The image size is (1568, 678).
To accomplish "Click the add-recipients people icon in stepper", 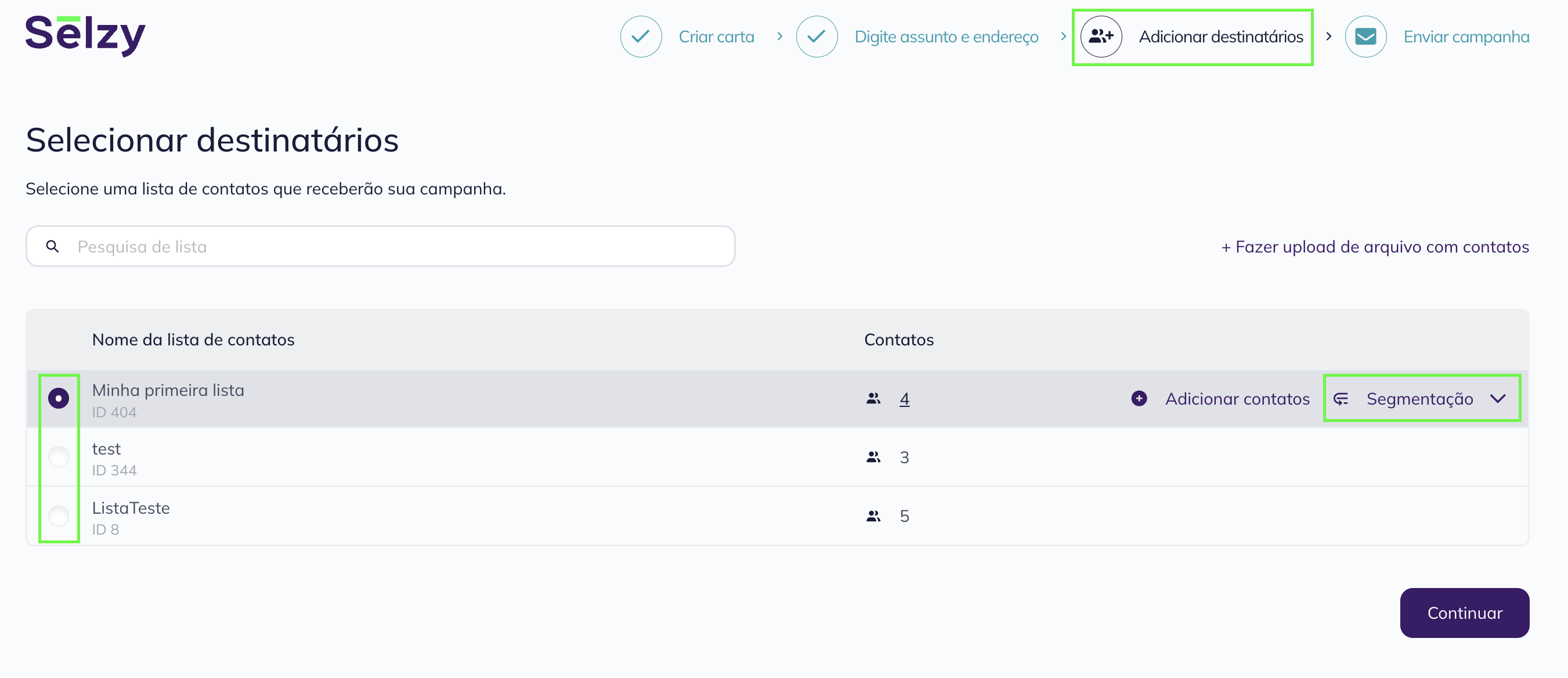I will tap(1101, 37).
